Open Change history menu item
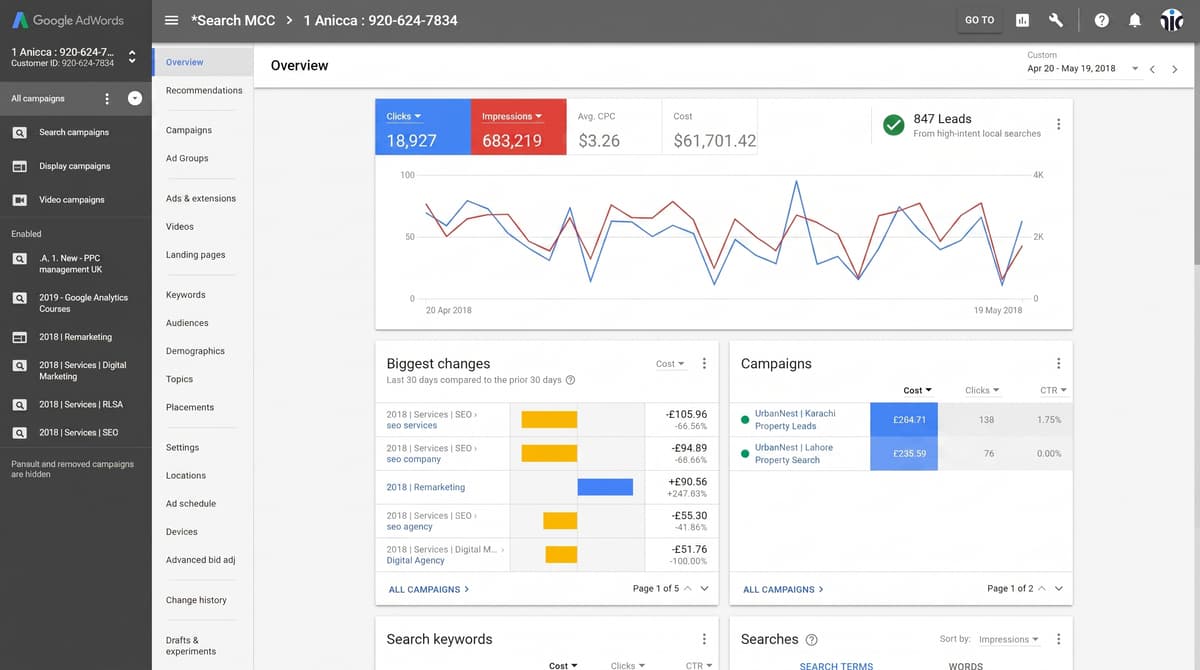This screenshot has width=1200, height=670. click(x=196, y=600)
